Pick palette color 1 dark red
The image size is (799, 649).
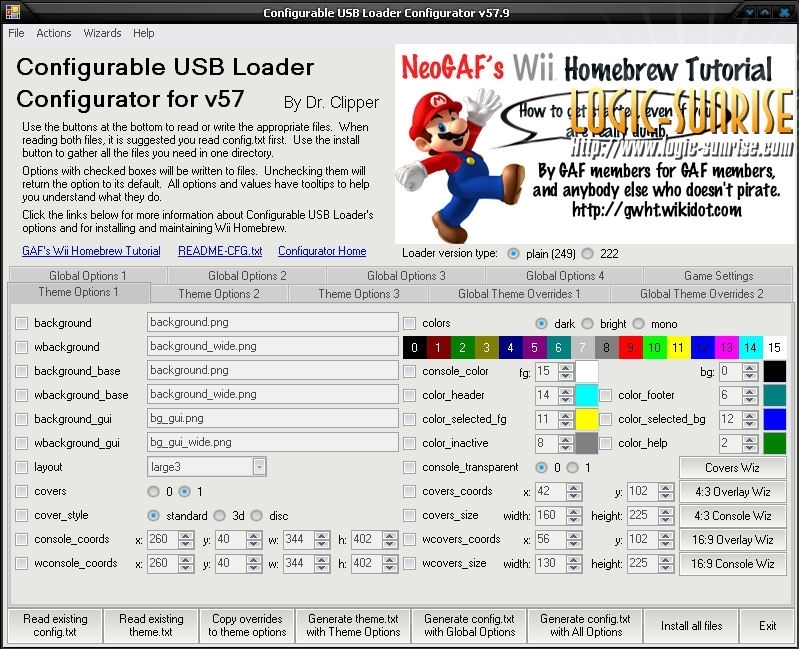(x=438, y=347)
